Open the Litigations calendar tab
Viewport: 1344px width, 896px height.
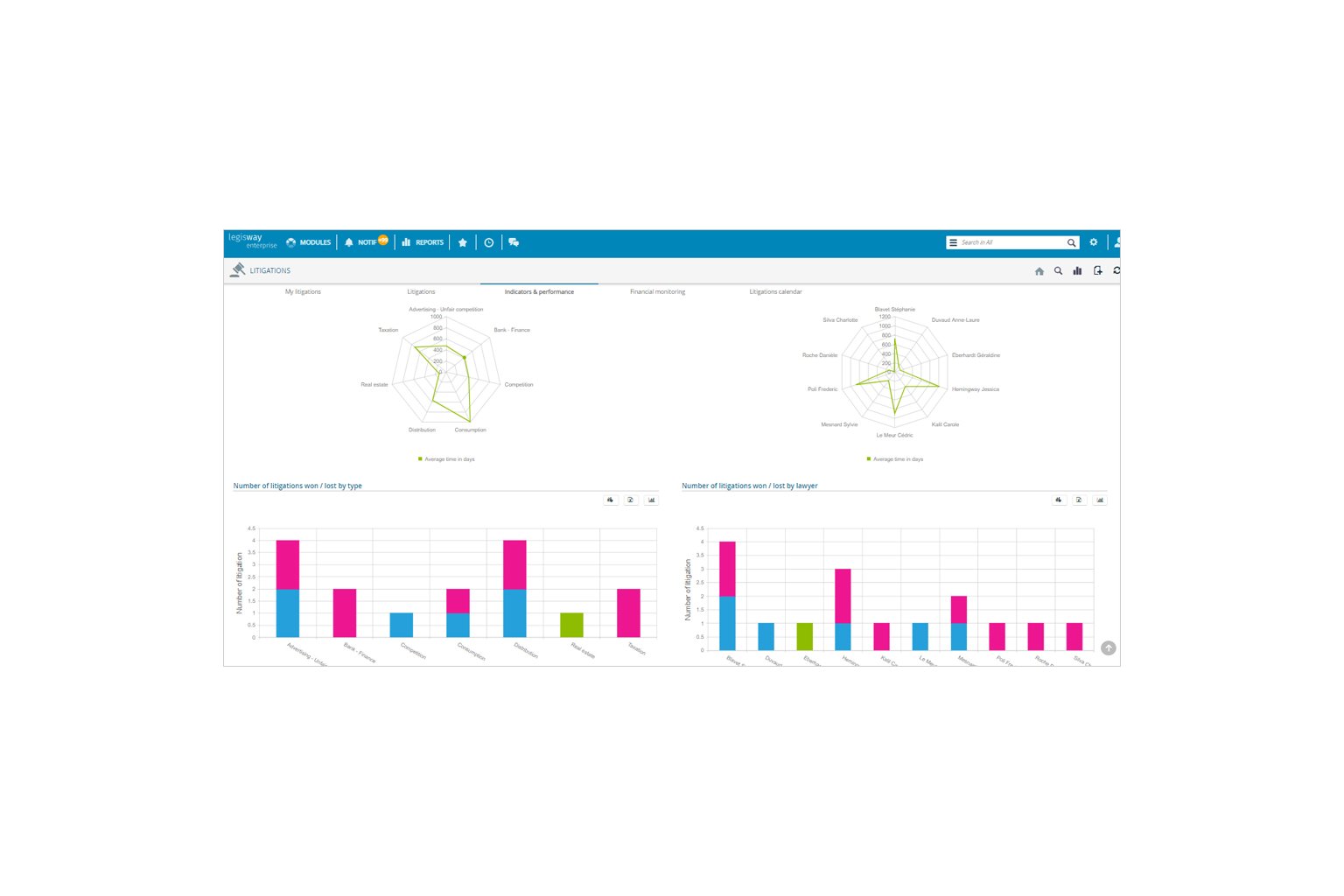775,291
